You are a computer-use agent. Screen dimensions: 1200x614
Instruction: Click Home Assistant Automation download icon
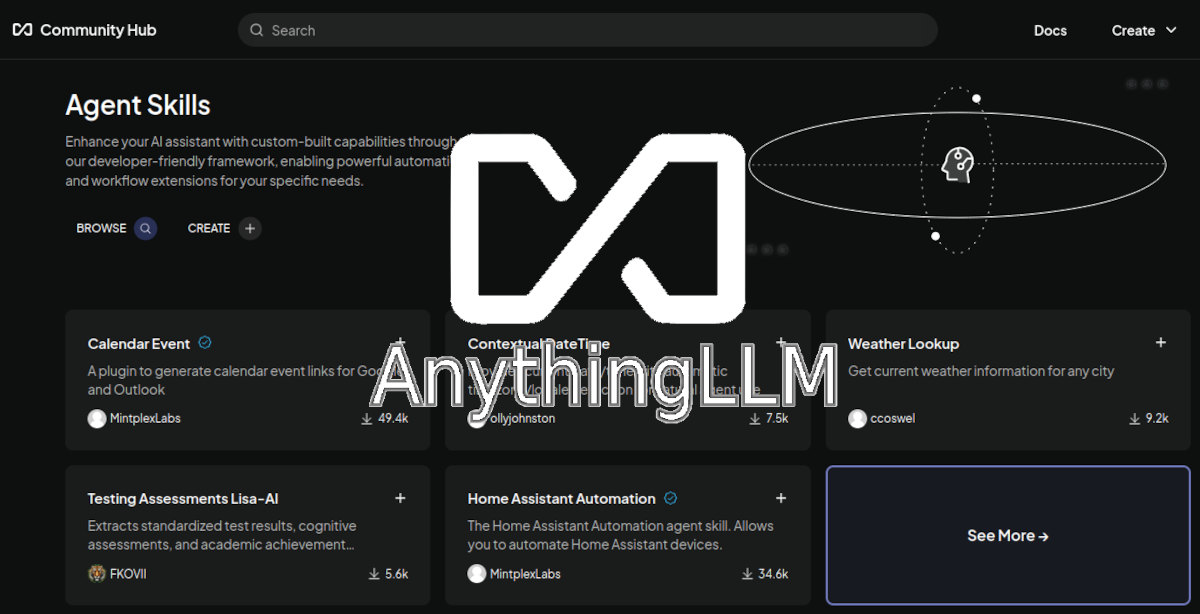tap(747, 573)
